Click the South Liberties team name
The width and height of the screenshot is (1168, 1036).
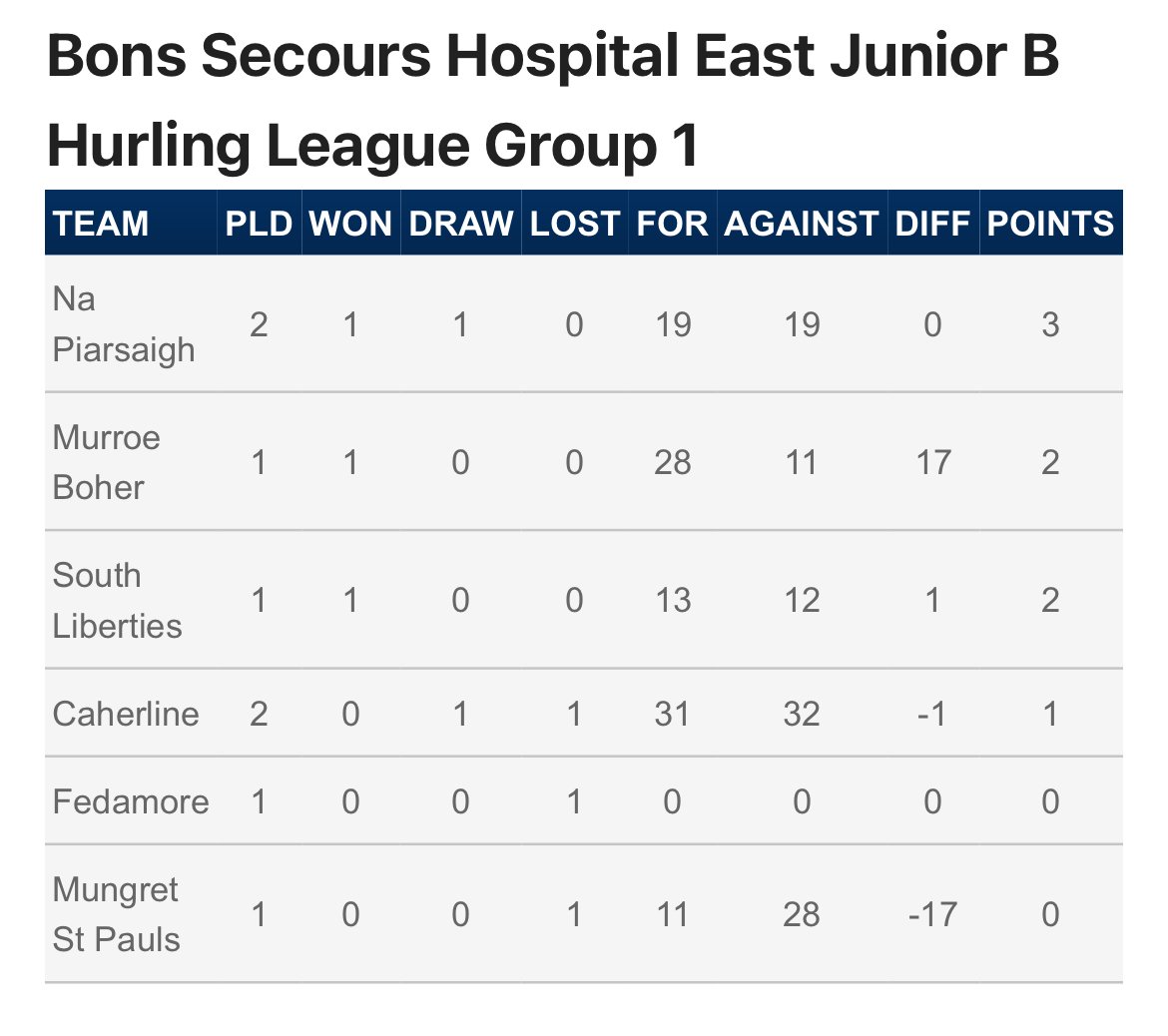tap(117, 600)
